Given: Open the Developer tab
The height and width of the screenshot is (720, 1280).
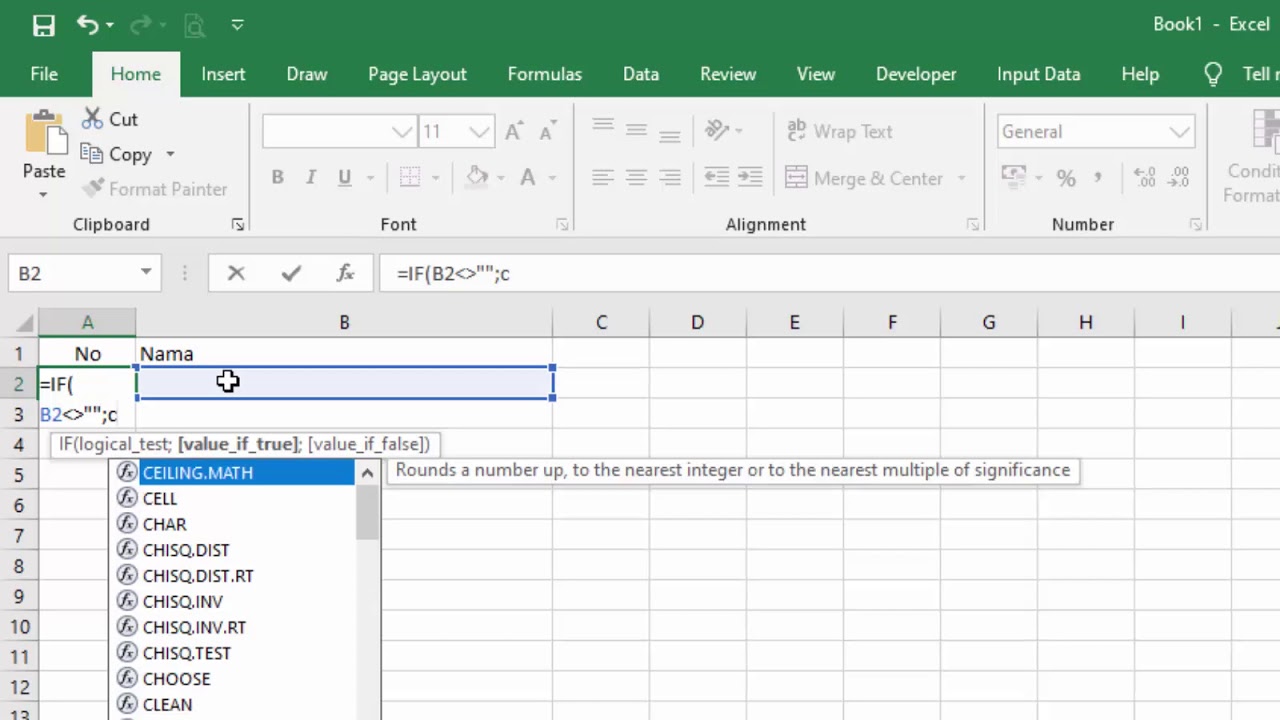Looking at the screenshot, I should pos(916,74).
